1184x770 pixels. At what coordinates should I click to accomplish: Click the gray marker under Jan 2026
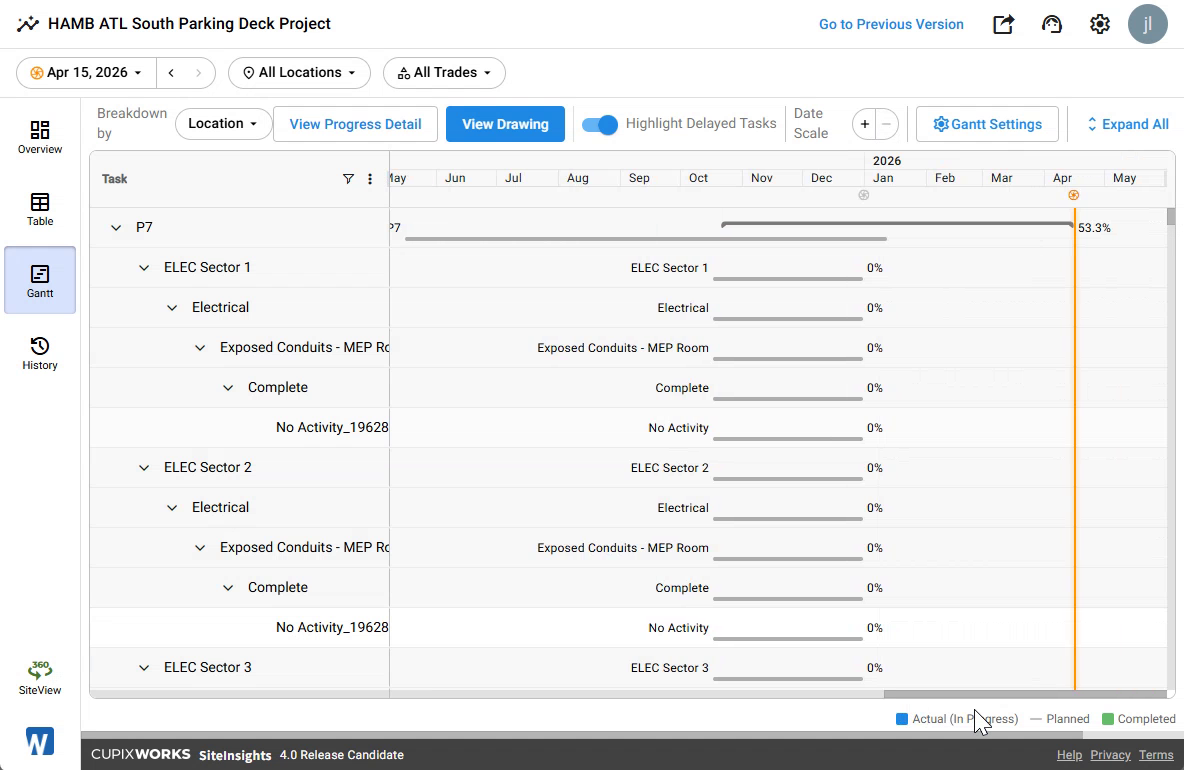pos(864,195)
